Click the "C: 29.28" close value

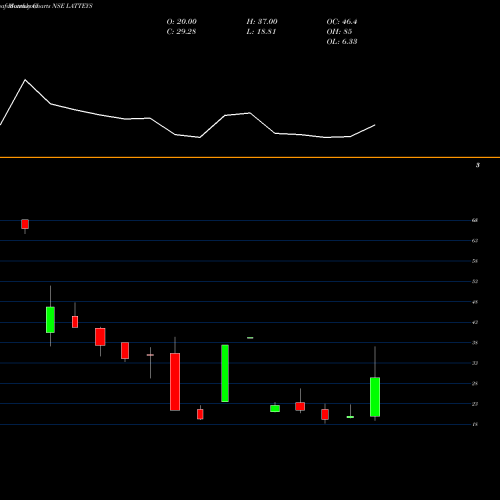click(181, 32)
